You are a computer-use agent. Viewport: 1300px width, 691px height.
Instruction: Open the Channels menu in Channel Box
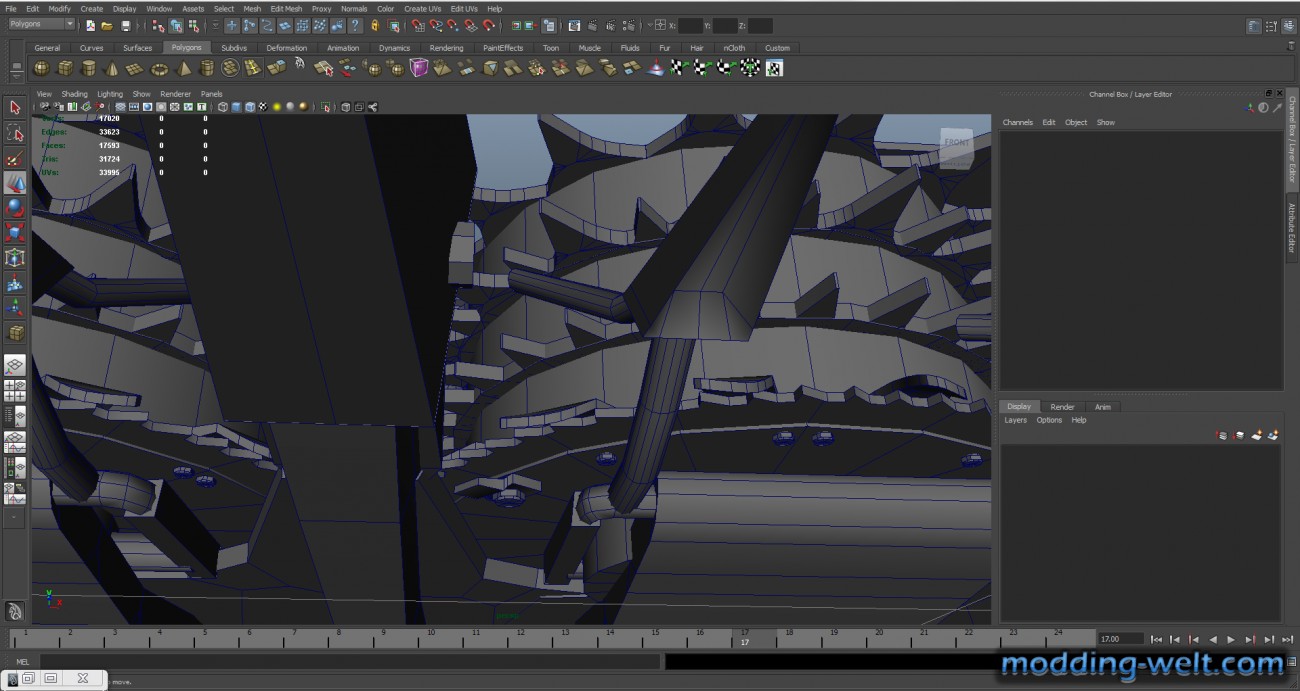click(1017, 122)
